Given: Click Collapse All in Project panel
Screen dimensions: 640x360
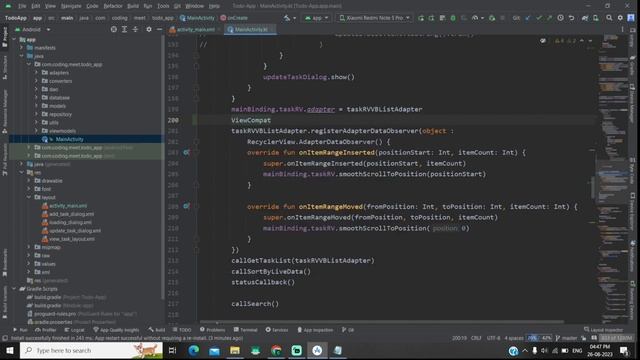Looking at the screenshot, I should click(135, 29).
